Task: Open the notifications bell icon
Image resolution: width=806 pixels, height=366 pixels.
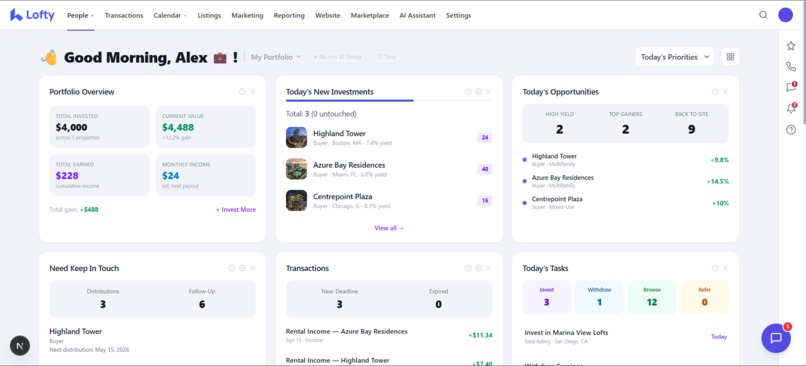Action: pos(791,108)
